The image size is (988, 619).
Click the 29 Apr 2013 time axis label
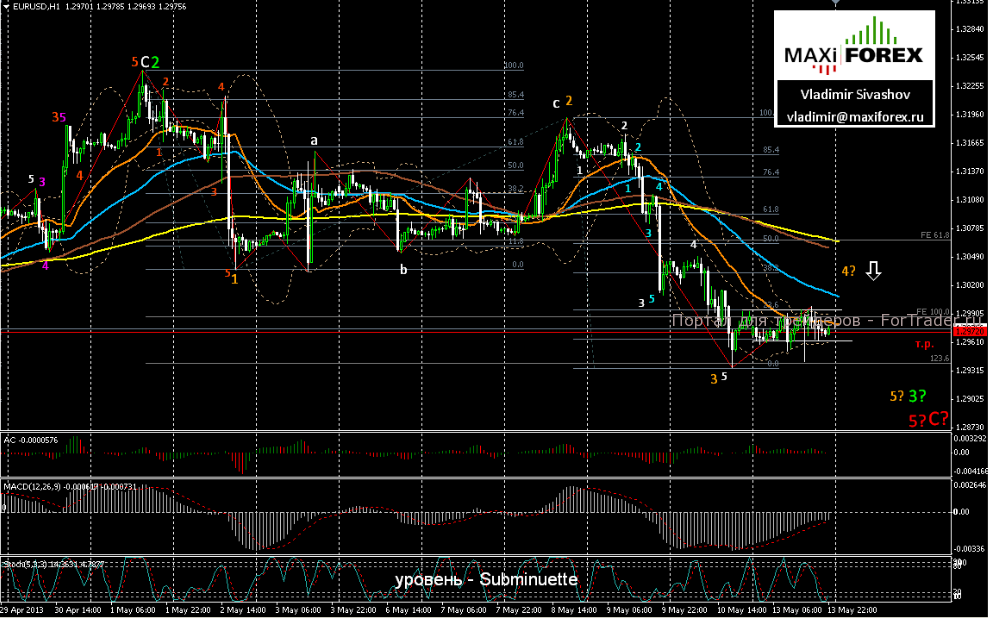point(22,610)
